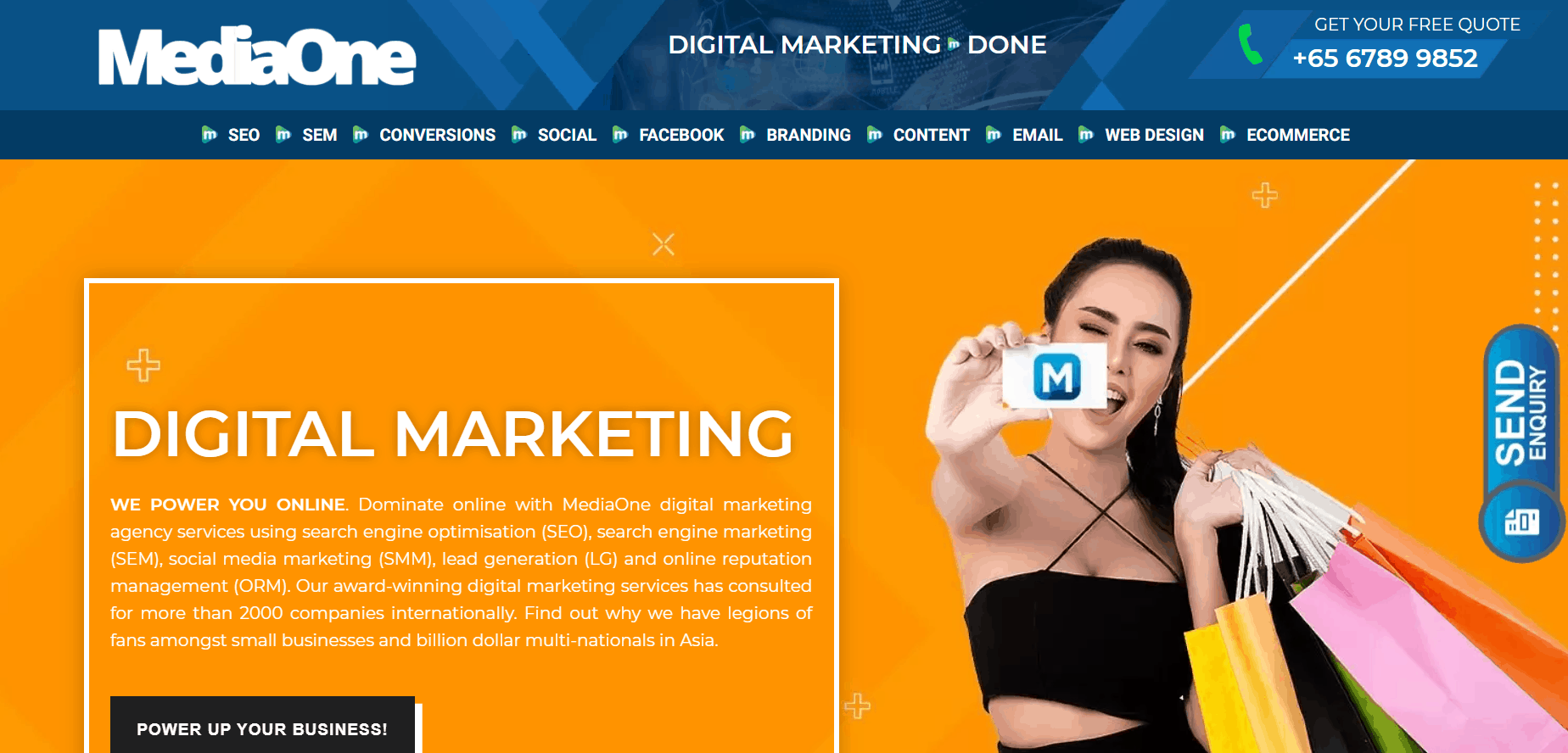
Task: Click the icon beside CONVERSIONS menu item
Action: click(361, 134)
